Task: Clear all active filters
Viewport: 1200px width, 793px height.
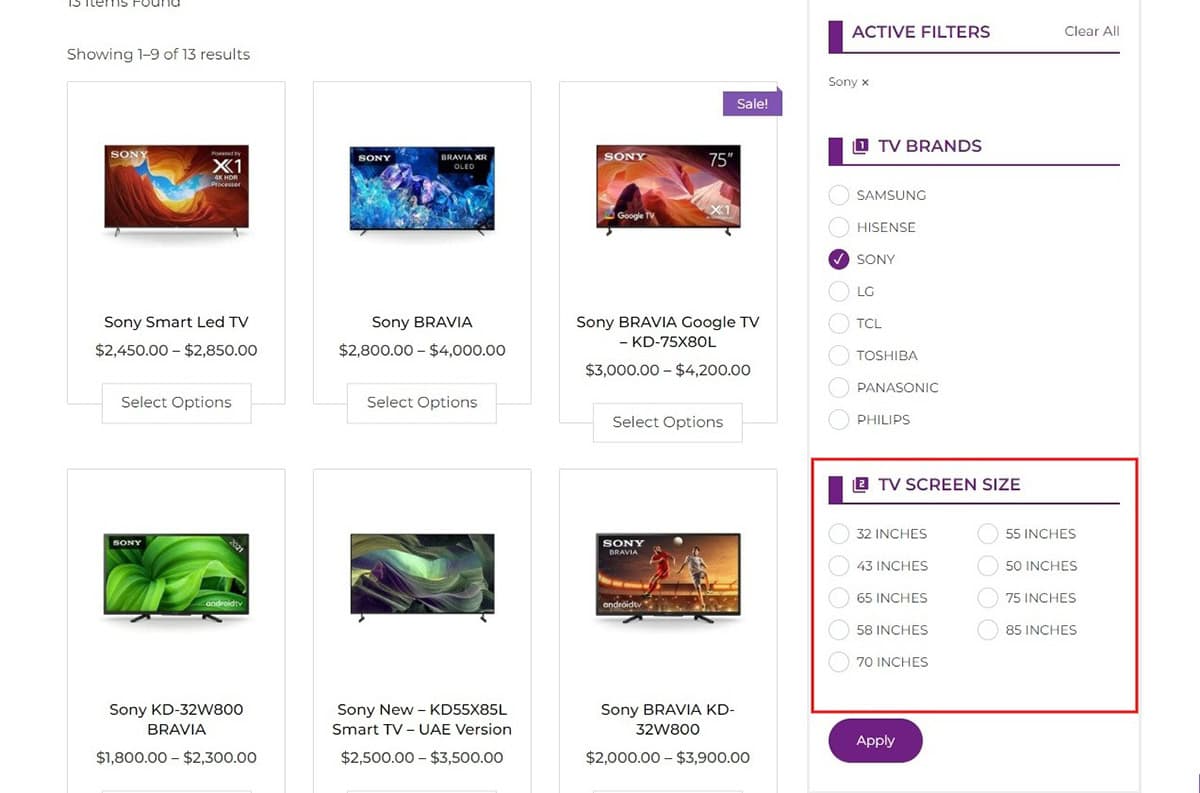Action: (1092, 31)
